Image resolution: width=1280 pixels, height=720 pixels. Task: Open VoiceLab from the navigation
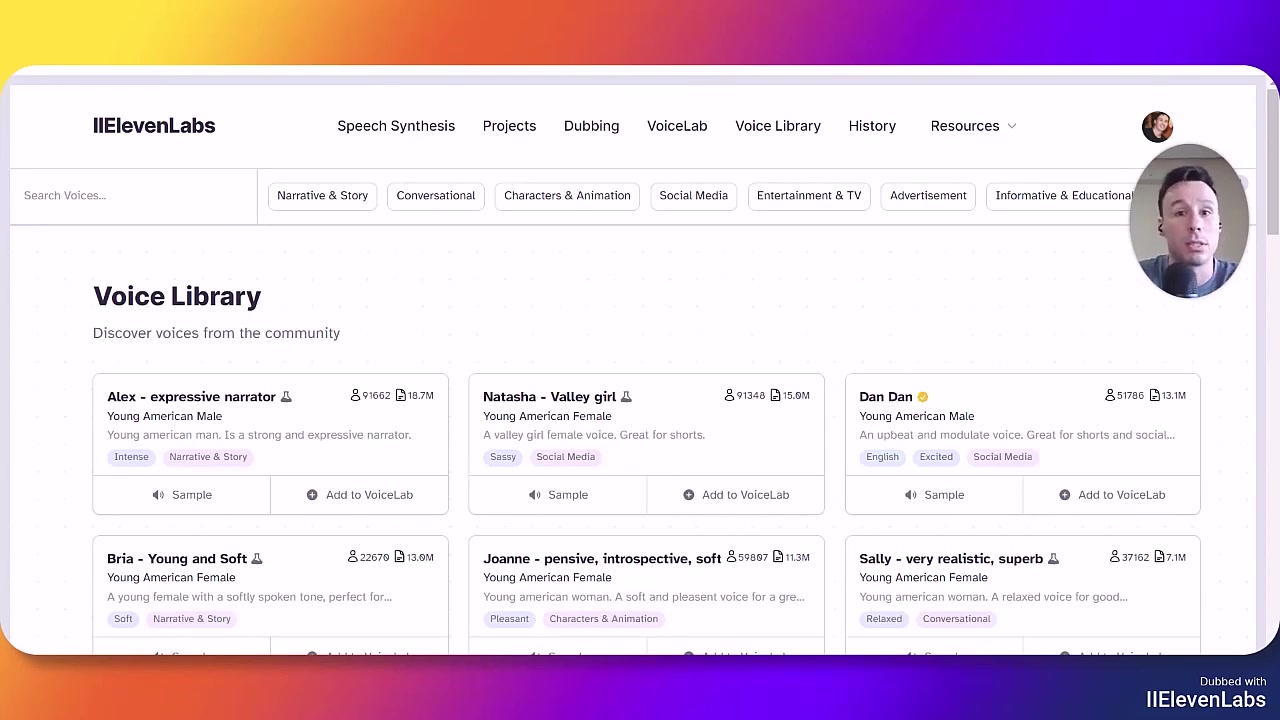pos(677,126)
